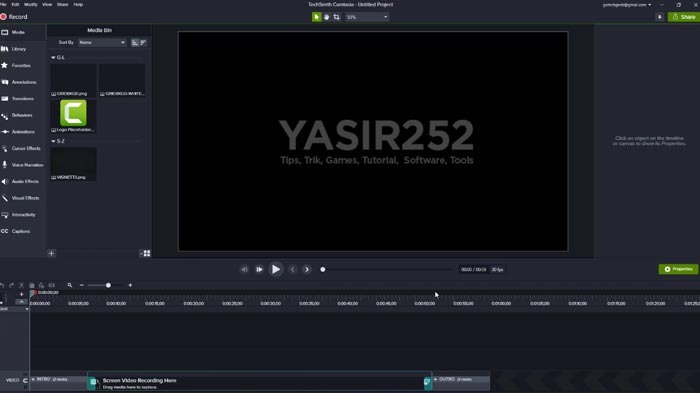Click the timeline zoom magnifier icon
Screen dimensions: 700x393
pos(70,285)
